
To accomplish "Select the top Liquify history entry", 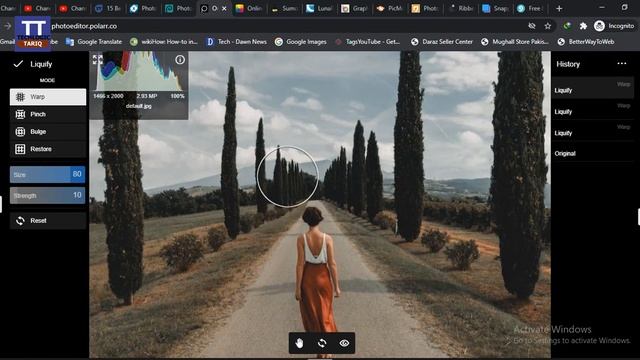I will click(x=593, y=88).
